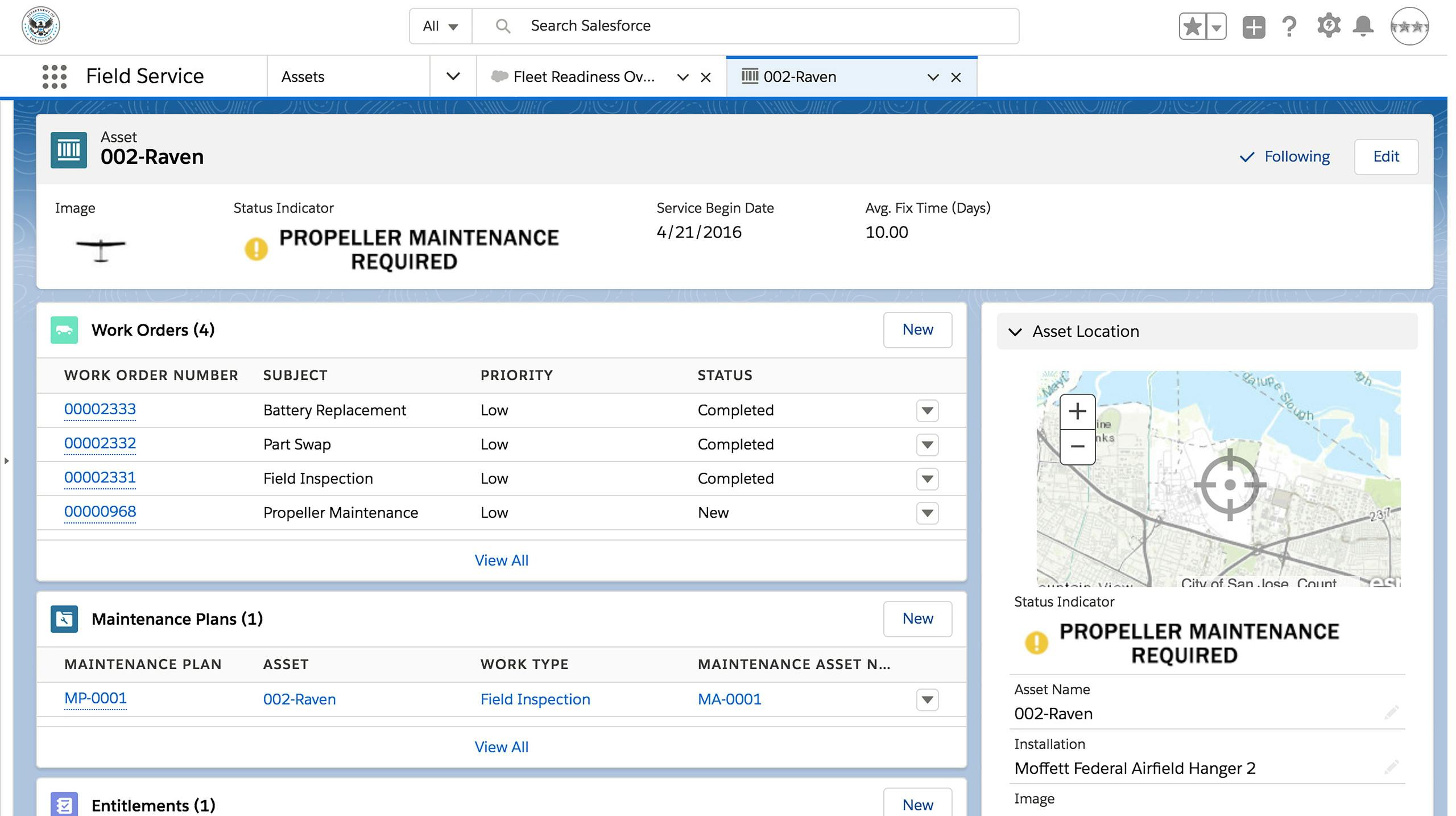
Task: Create a New work order
Action: point(917,329)
